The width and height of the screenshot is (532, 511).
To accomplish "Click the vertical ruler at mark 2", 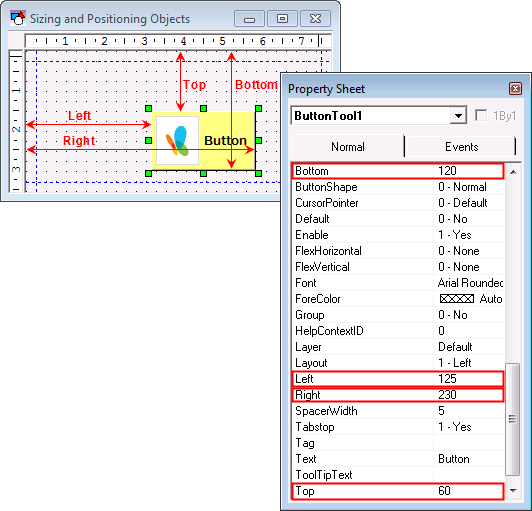I will pyautogui.click(x=16, y=129).
